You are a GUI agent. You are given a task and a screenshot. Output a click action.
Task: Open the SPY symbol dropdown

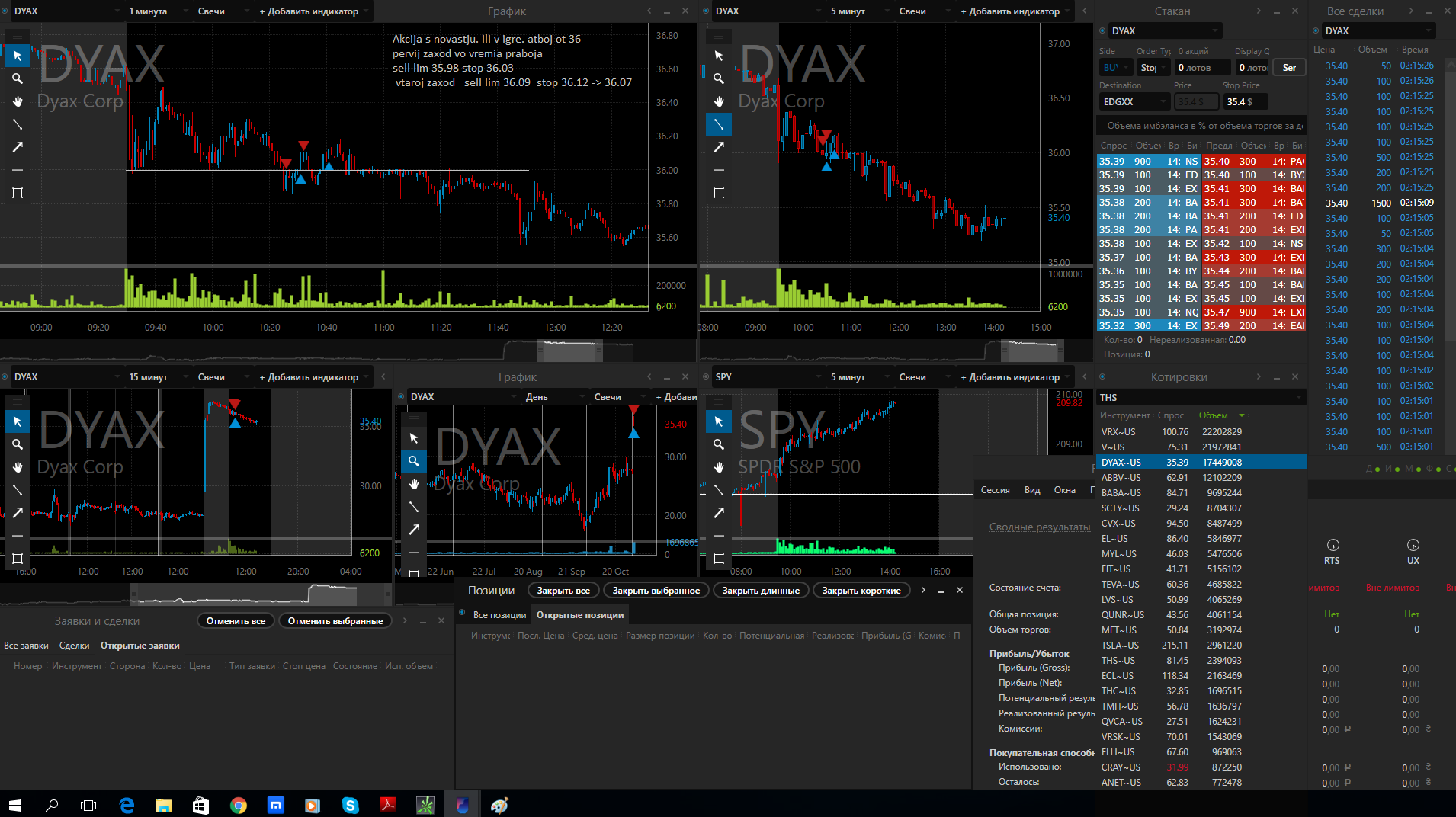click(768, 377)
